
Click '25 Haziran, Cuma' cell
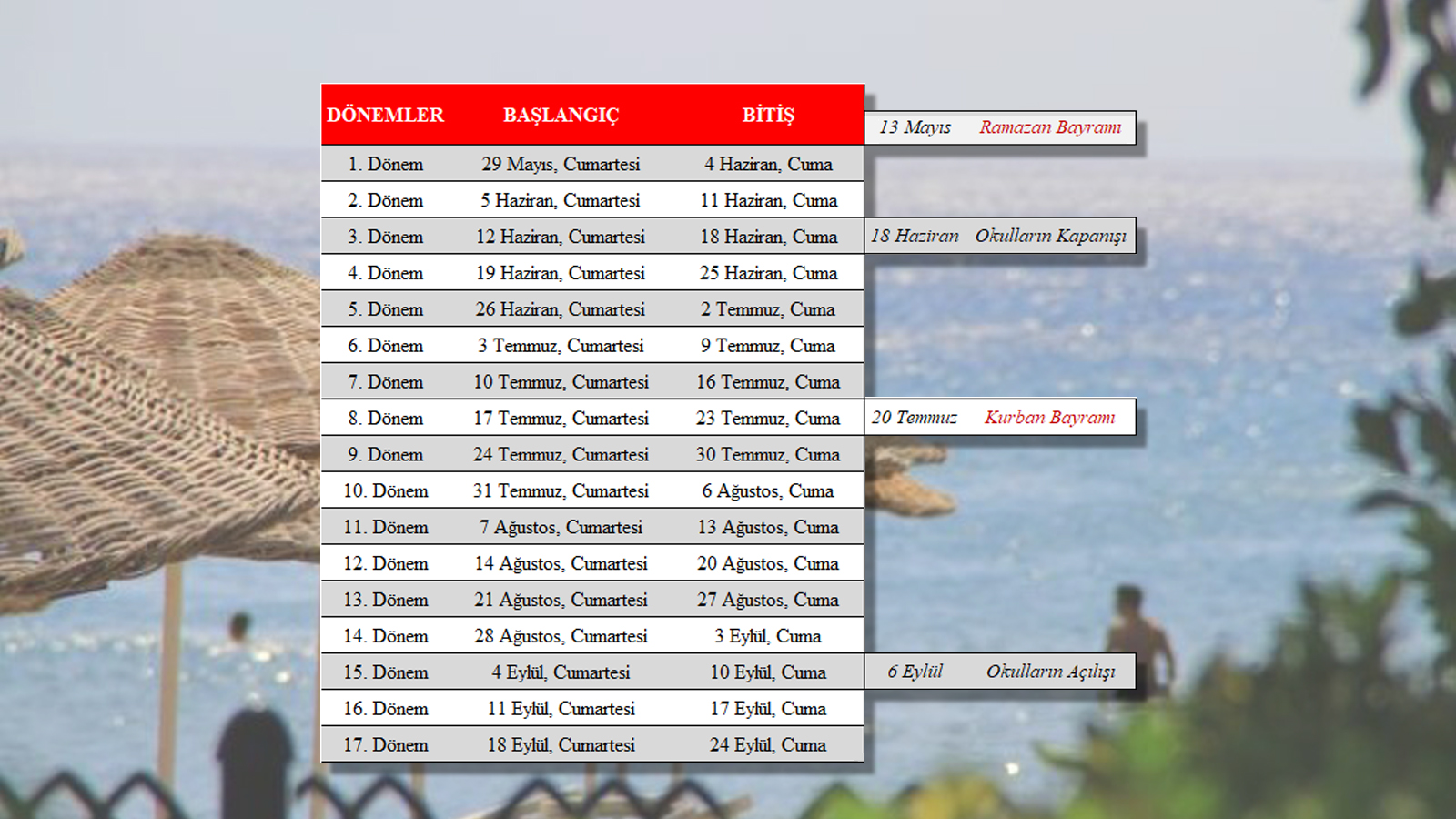(x=768, y=274)
